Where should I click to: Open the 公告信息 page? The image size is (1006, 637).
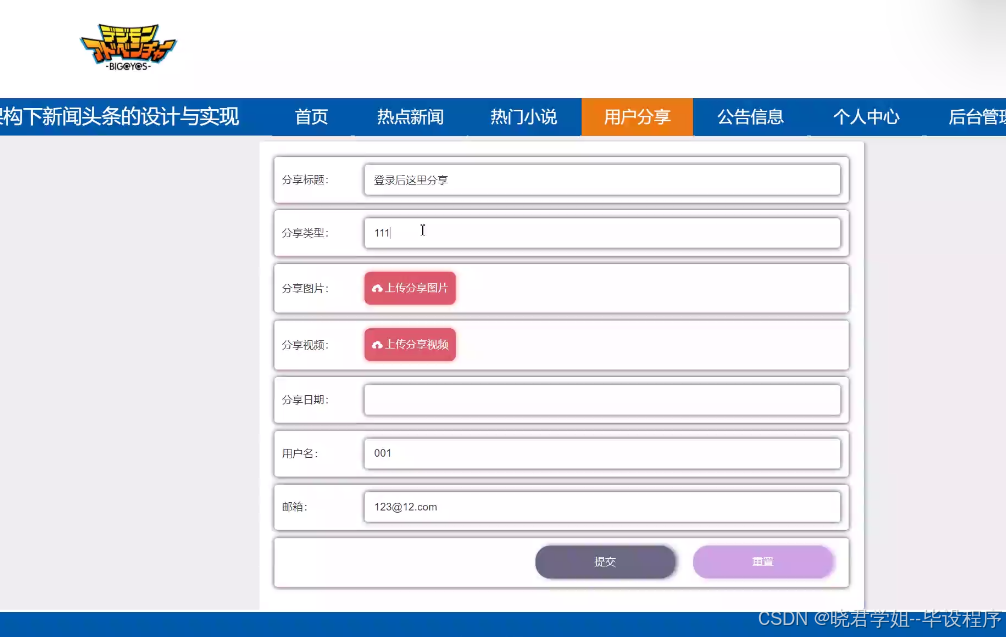(x=752, y=116)
